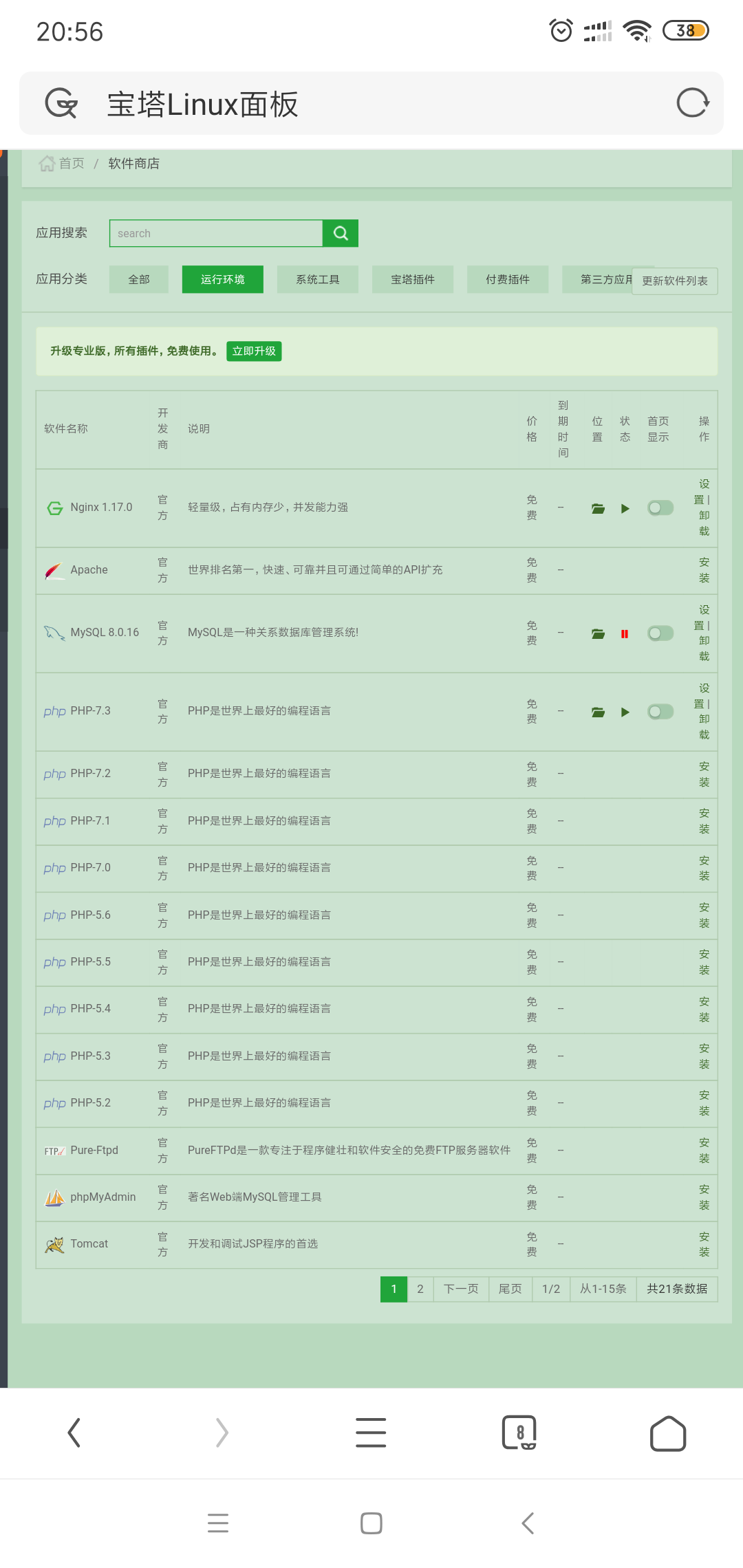Click 安装 link for PHP-5.6
743x1568 pixels.
(704, 915)
